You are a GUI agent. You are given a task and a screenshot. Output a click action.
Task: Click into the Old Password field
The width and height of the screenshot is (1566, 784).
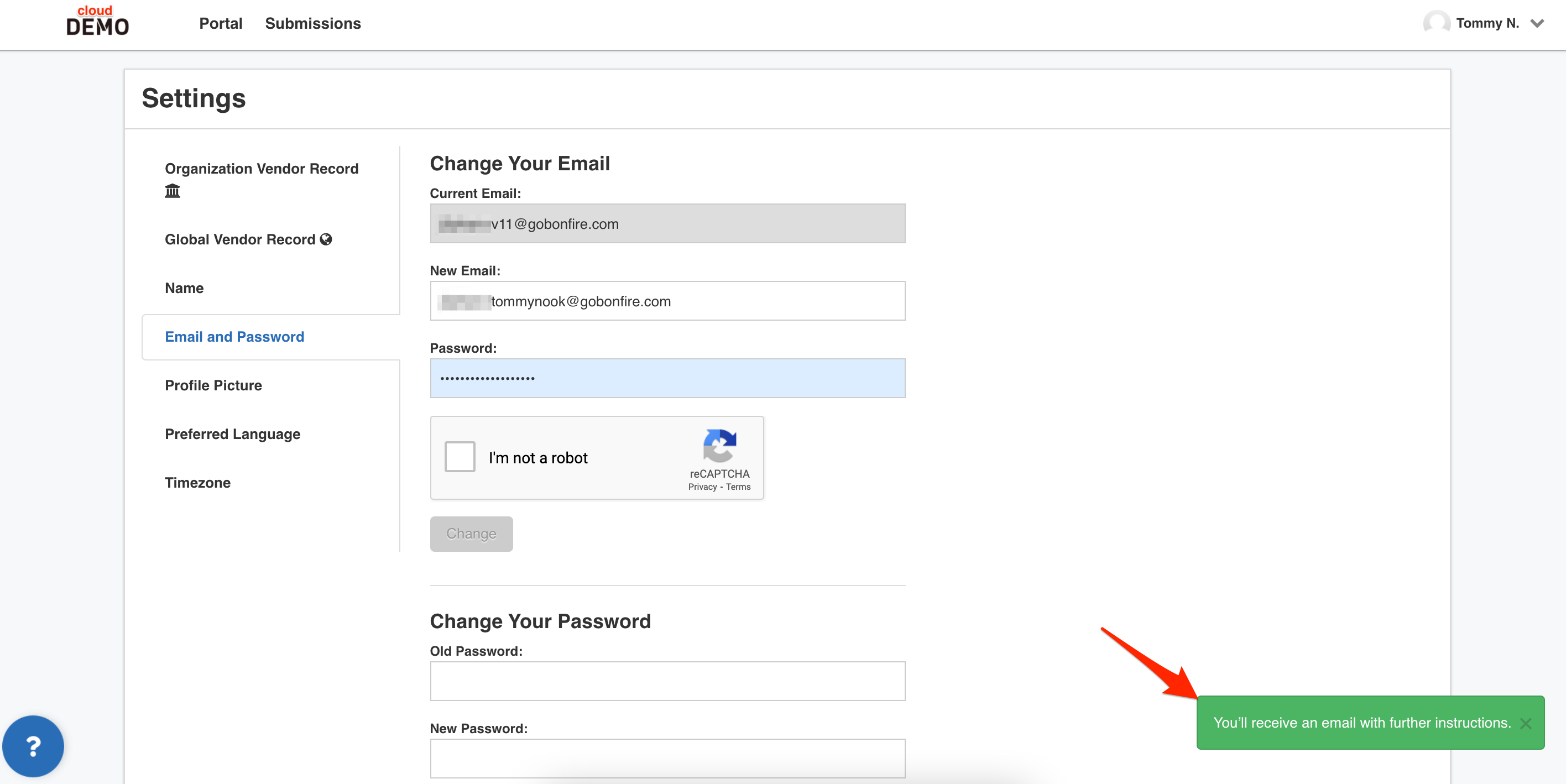pyautogui.click(x=667, y=681)
